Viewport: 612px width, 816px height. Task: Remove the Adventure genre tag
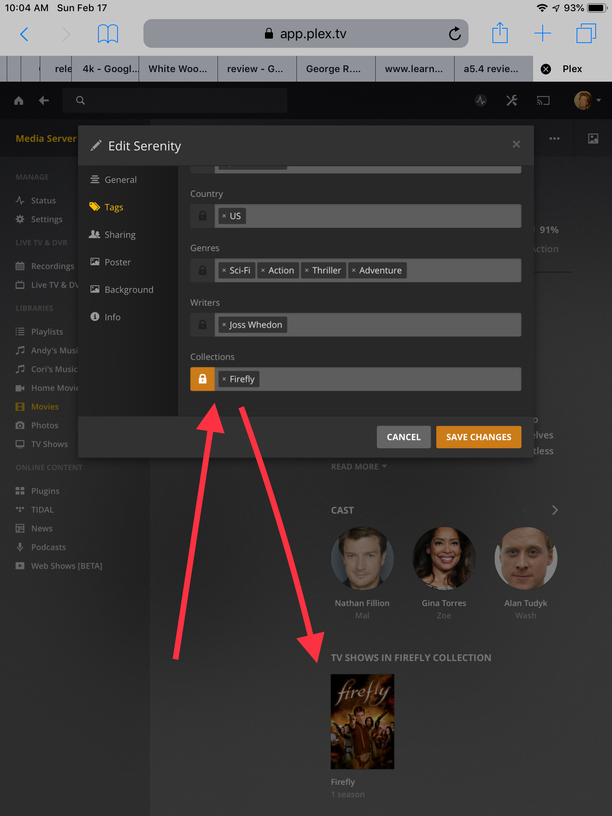353,270
